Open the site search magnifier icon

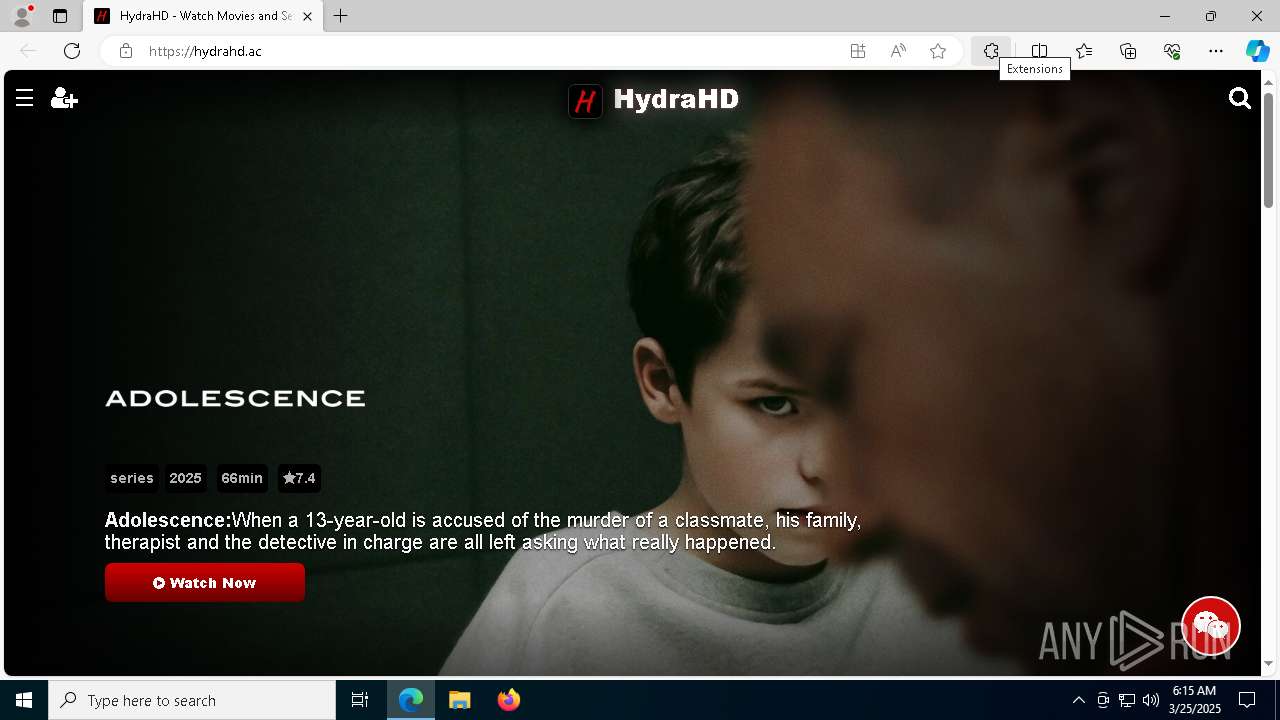[x=1240, y=98]
